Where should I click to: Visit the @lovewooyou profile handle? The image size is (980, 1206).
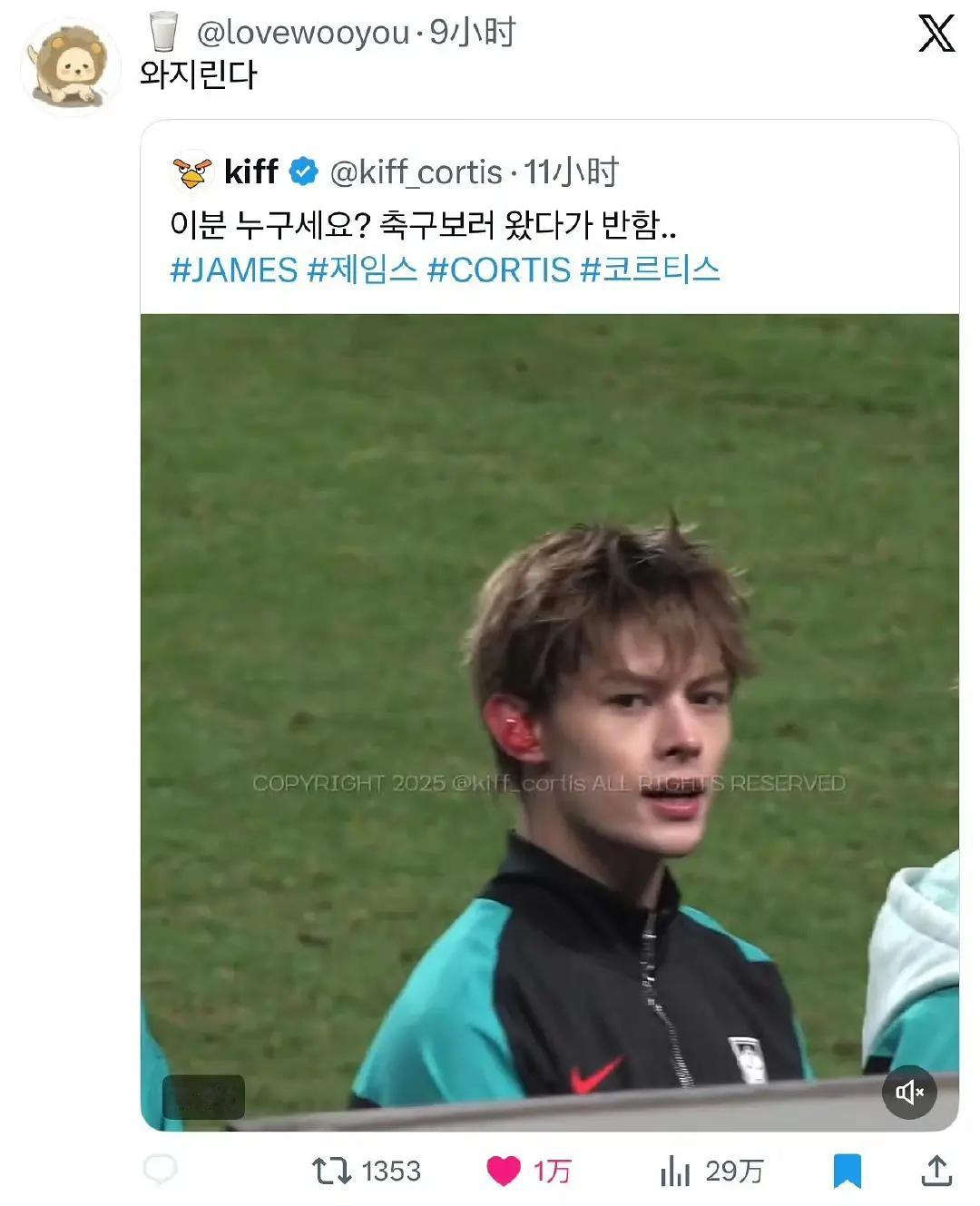point(303,34)
